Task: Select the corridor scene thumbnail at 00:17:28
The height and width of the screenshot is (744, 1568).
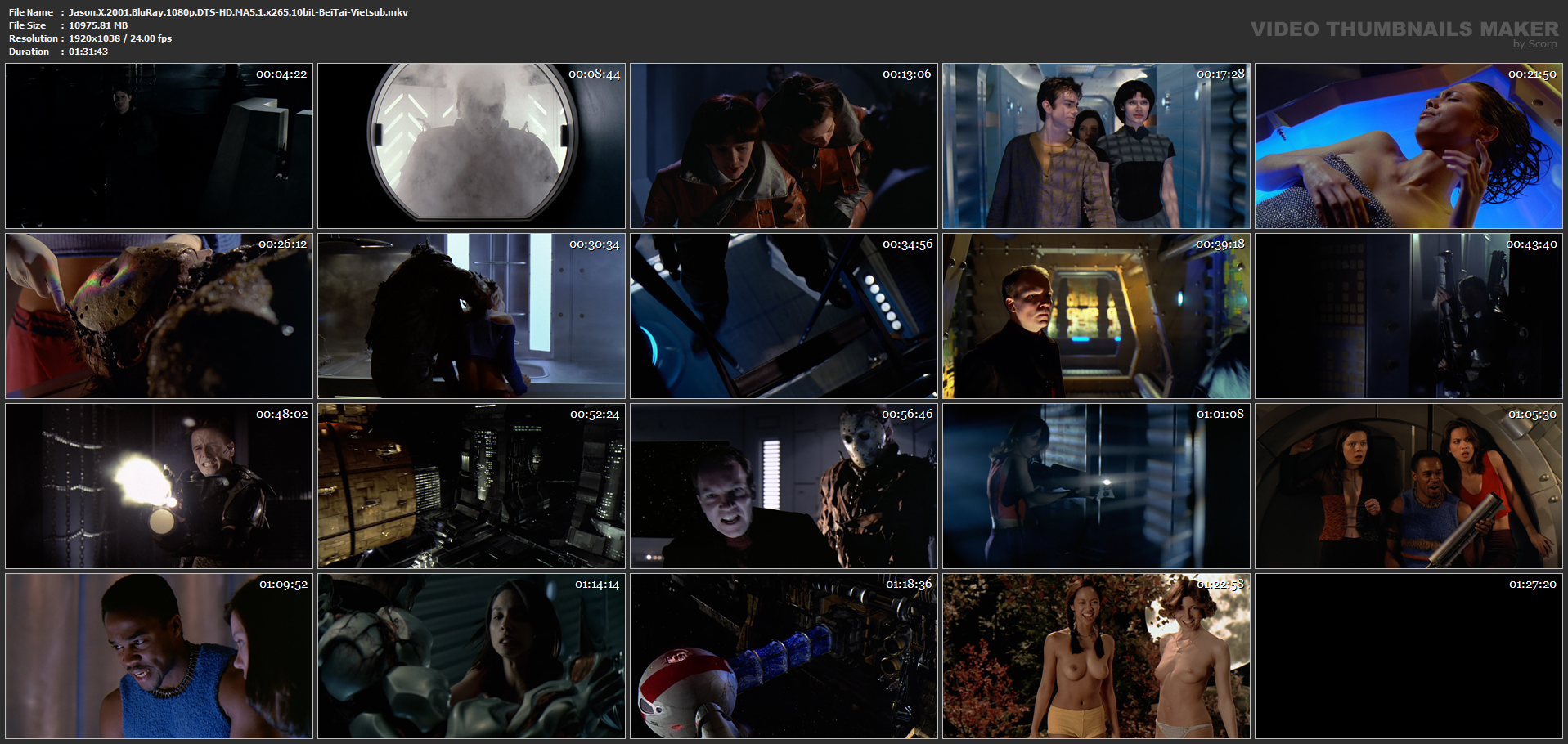Action: click(x=1096, y=146)
